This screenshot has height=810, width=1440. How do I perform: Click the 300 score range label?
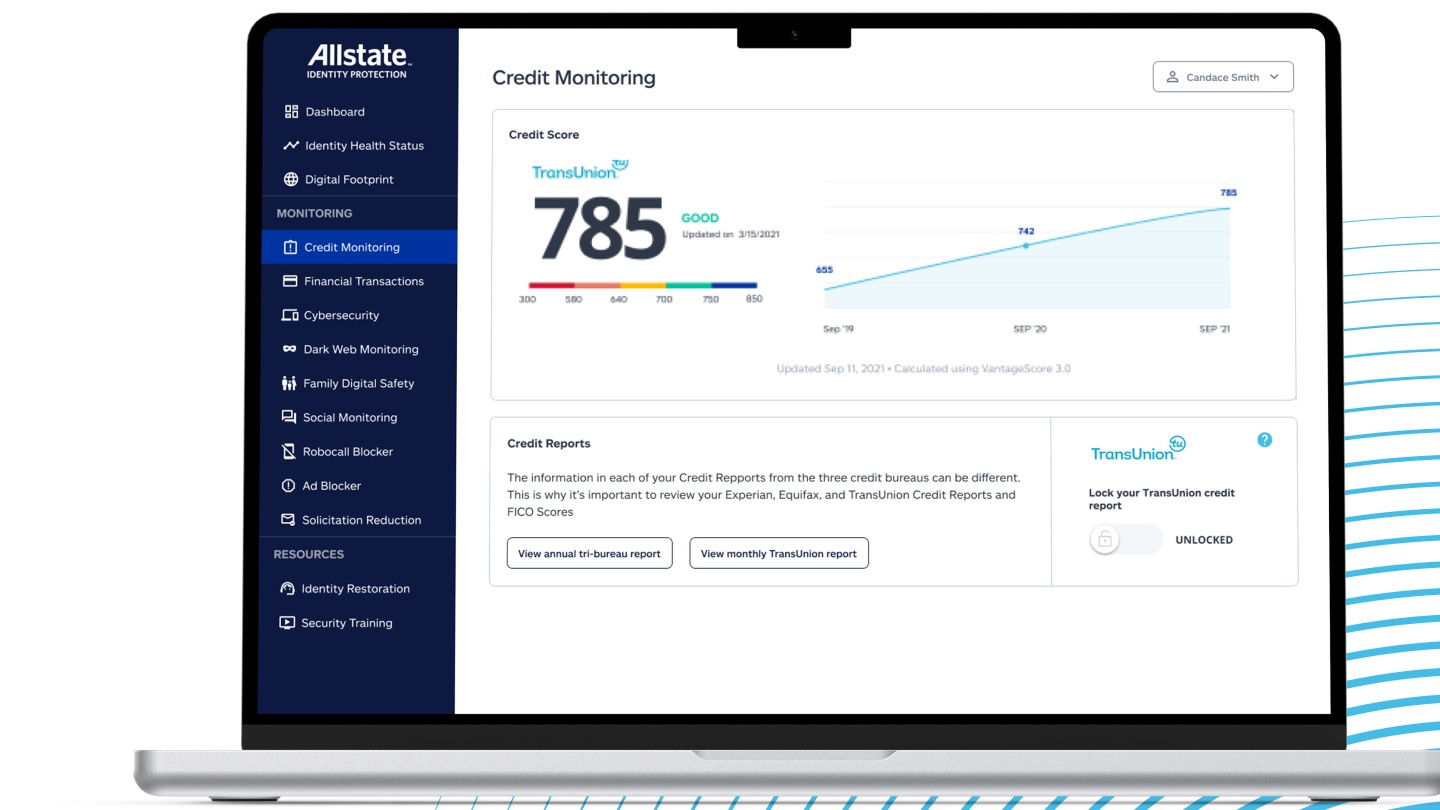527,299
